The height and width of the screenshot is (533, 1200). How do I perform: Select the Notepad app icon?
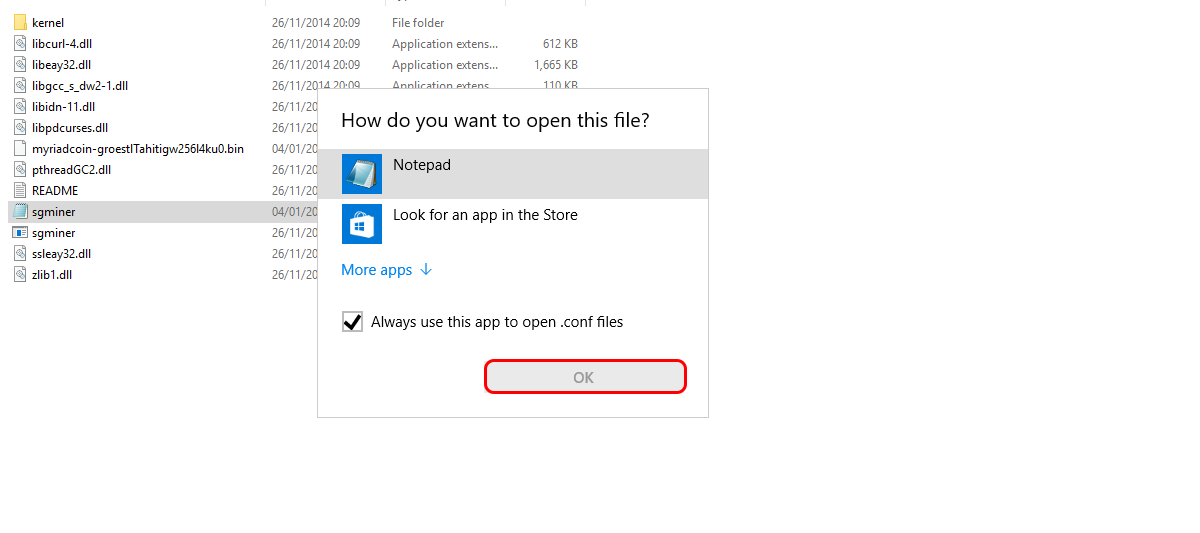pos(361,174)
